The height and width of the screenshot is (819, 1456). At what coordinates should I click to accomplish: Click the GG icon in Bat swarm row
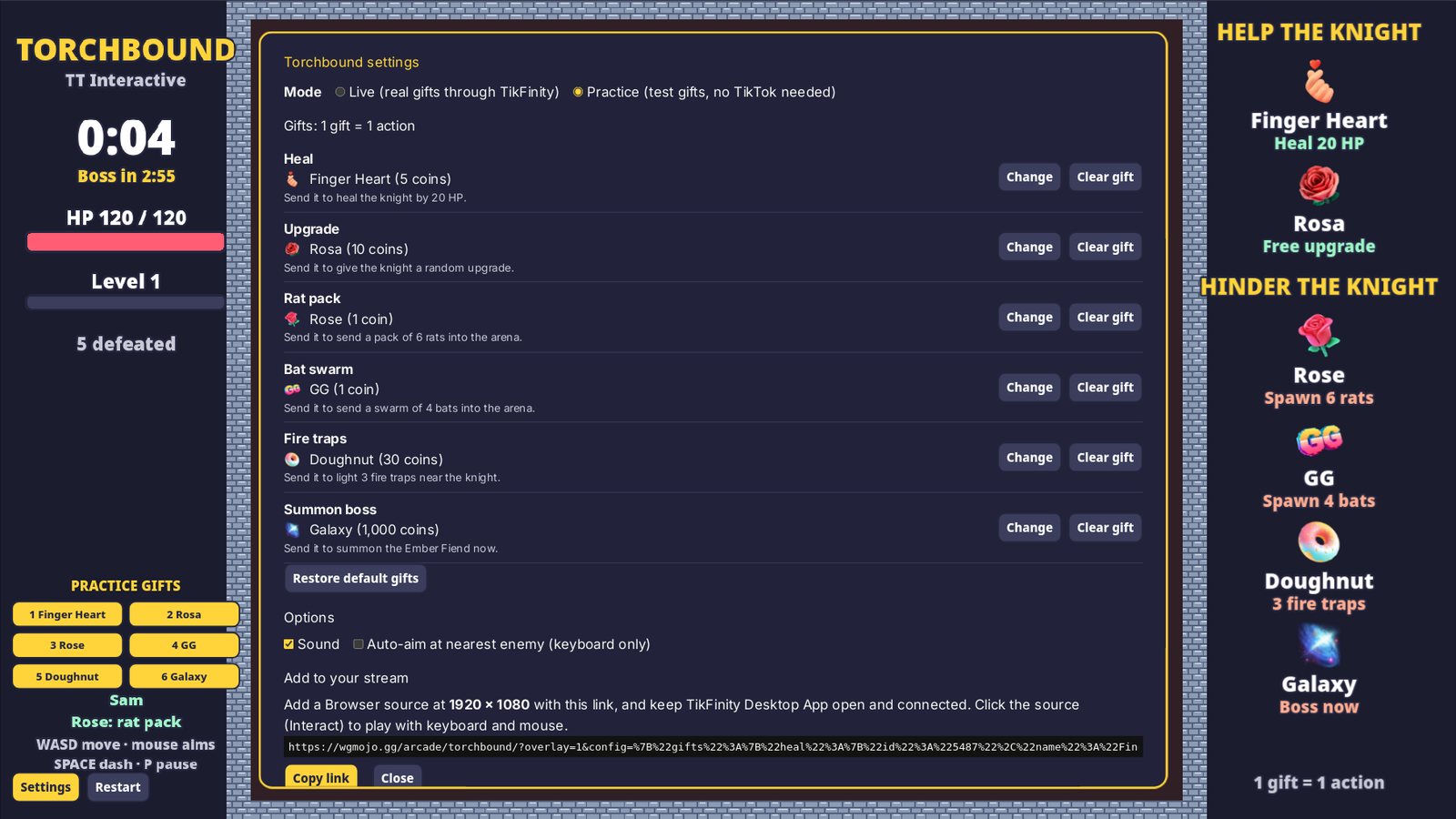pyautogui.click(x=292, y=389)
